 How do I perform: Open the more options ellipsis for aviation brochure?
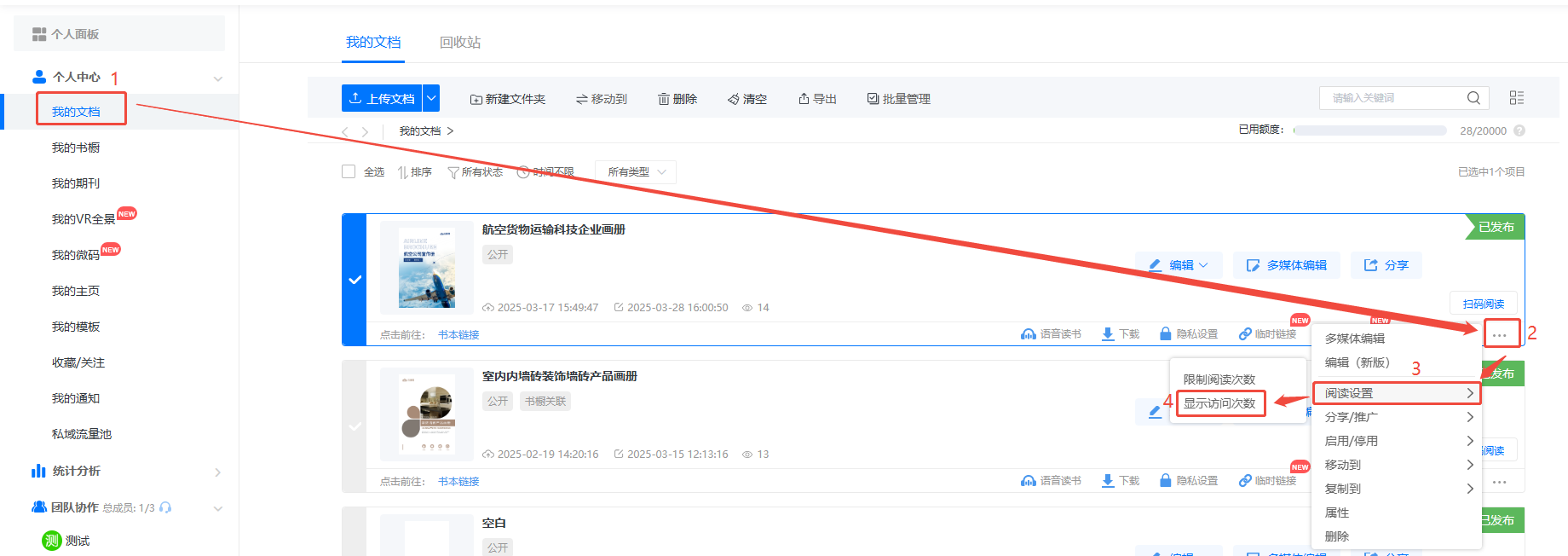point(1499,335)
